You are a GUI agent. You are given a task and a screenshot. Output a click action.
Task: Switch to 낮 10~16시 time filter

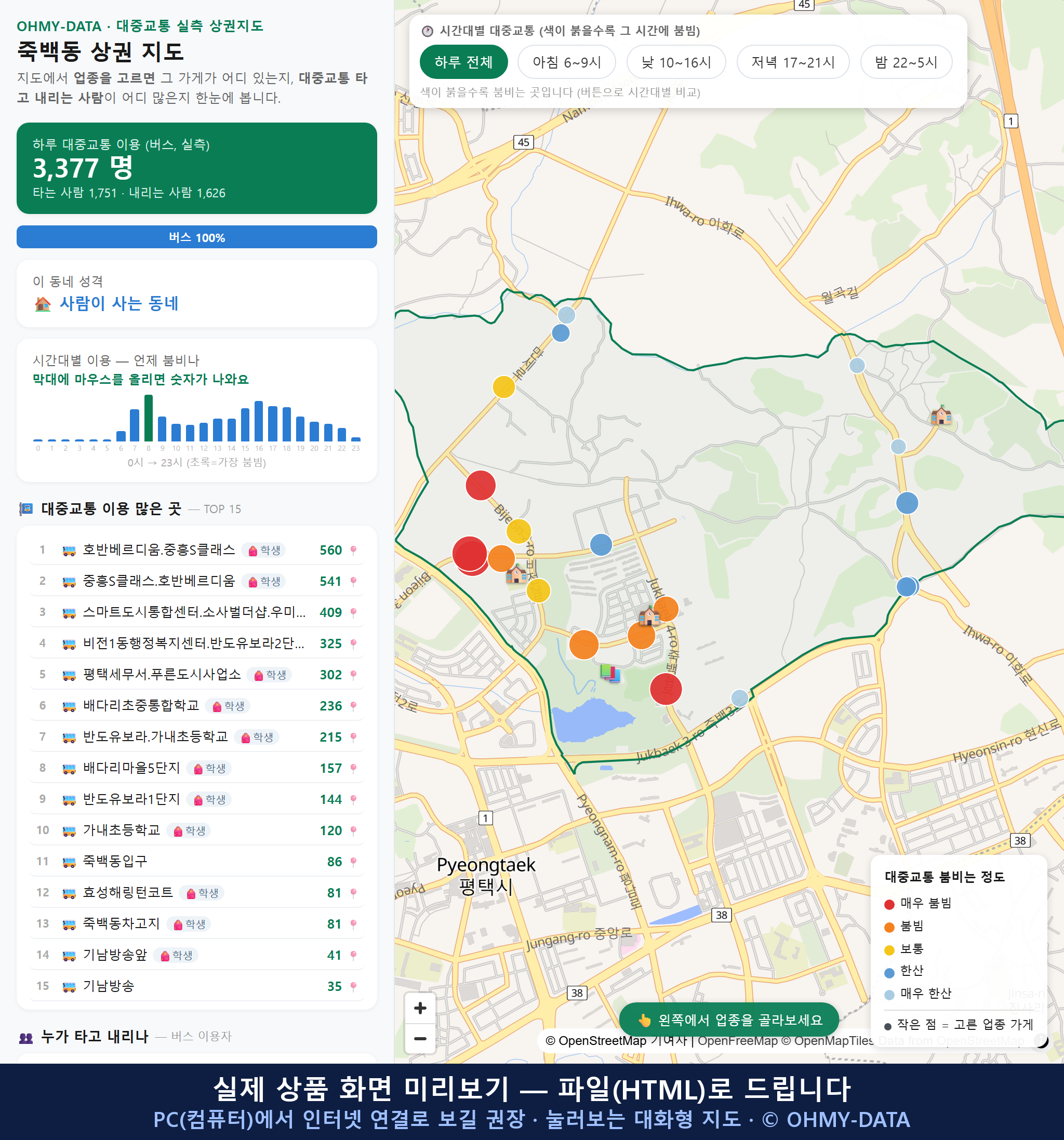676,62
